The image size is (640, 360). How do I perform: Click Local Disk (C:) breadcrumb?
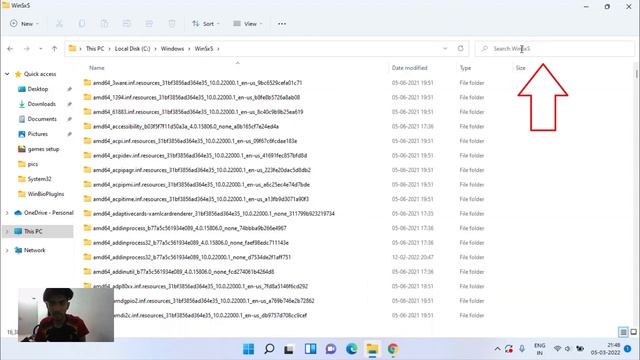132,49
